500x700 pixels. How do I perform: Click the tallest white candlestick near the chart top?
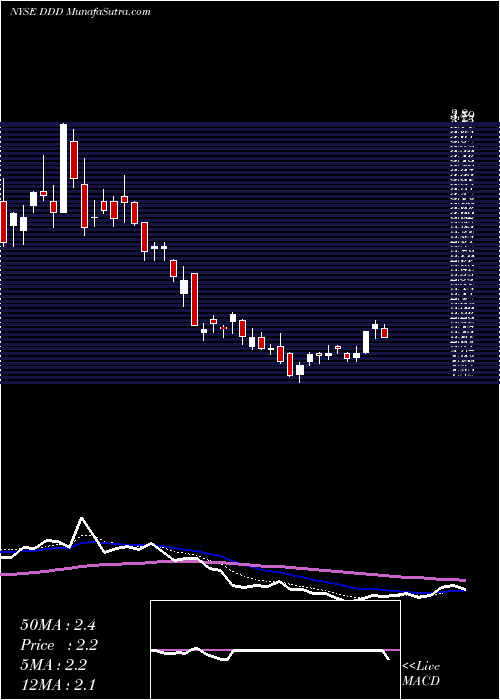point(63,168)
